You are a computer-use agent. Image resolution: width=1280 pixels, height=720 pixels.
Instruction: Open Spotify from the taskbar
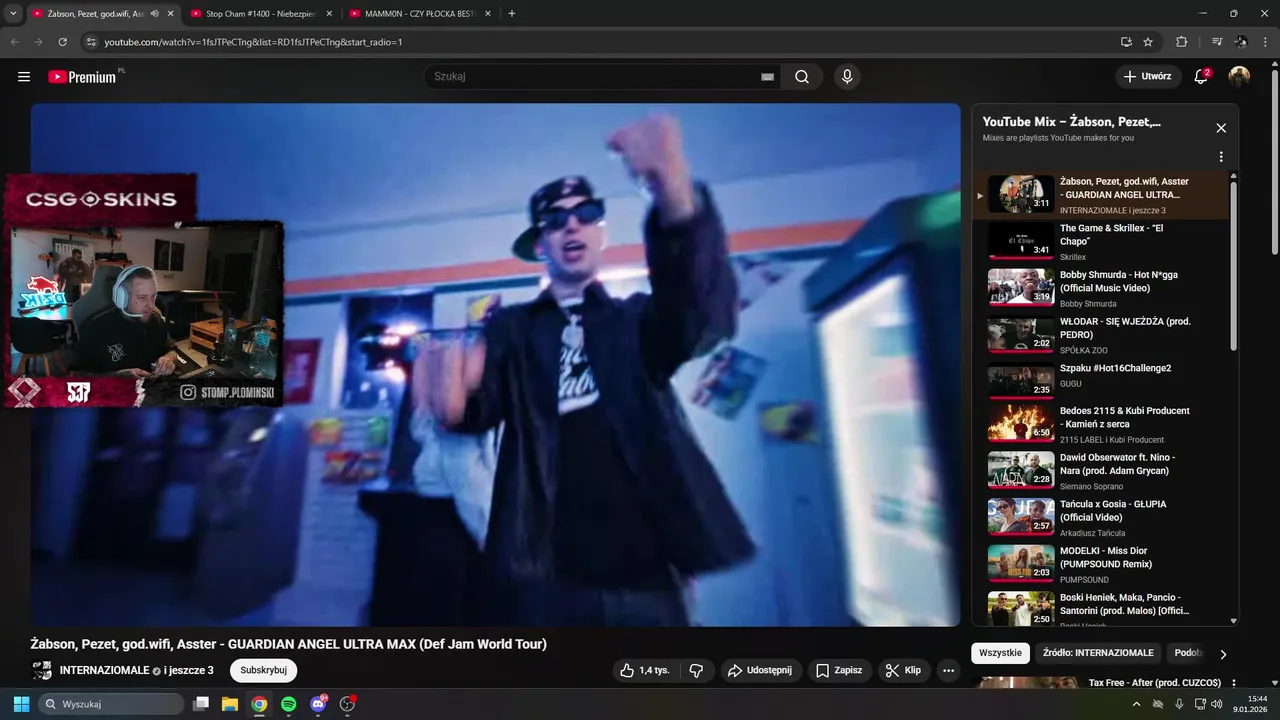click(x=289, y=704)
